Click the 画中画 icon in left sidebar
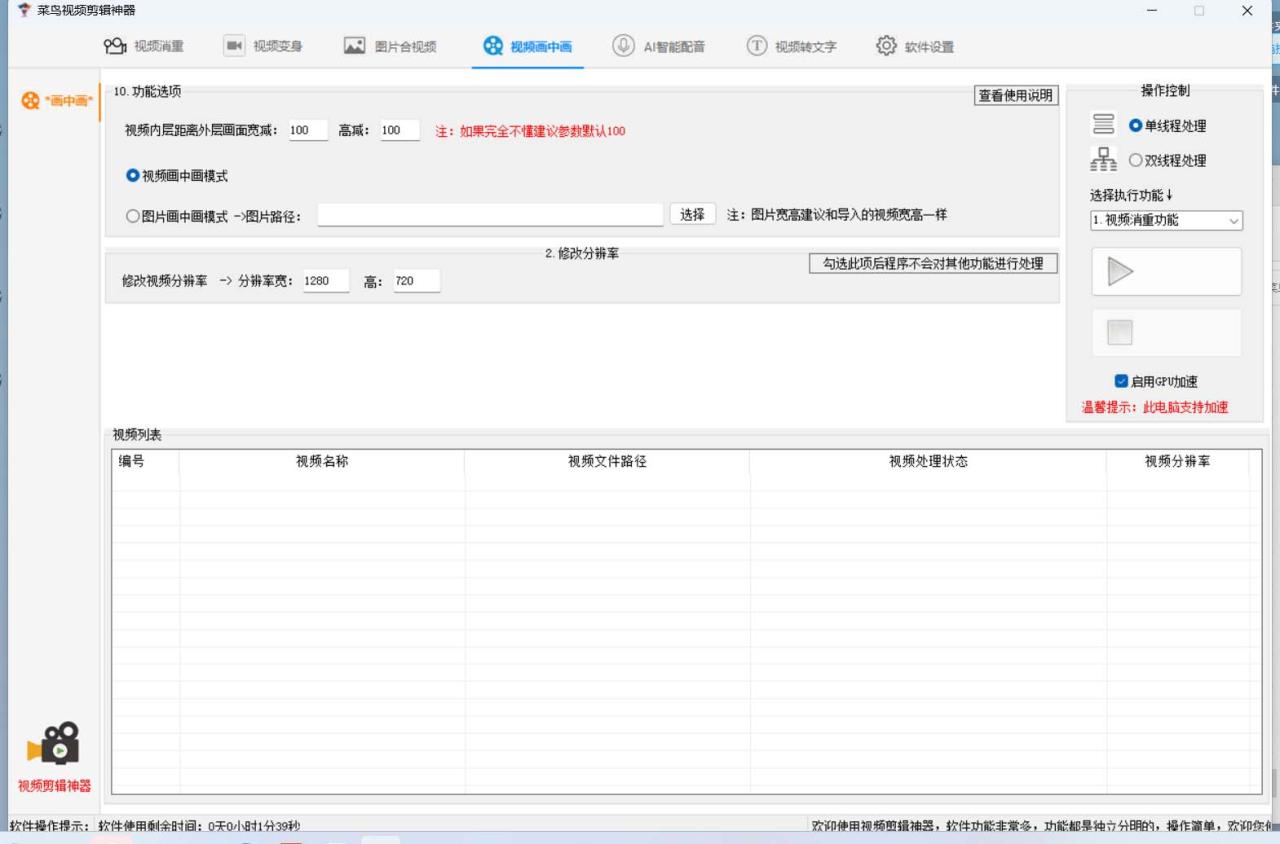The width and height of the screenshot is (1280, 844). [x=29, y=100]
